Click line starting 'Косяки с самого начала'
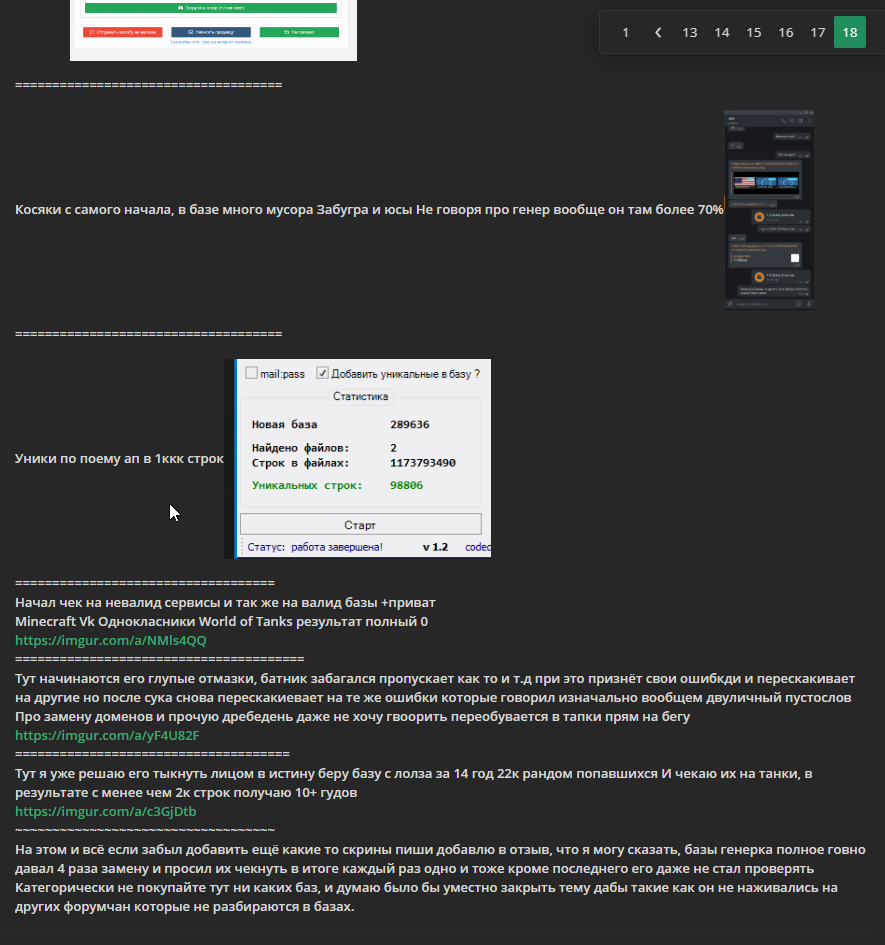885x945 pixels. point(369,210)
